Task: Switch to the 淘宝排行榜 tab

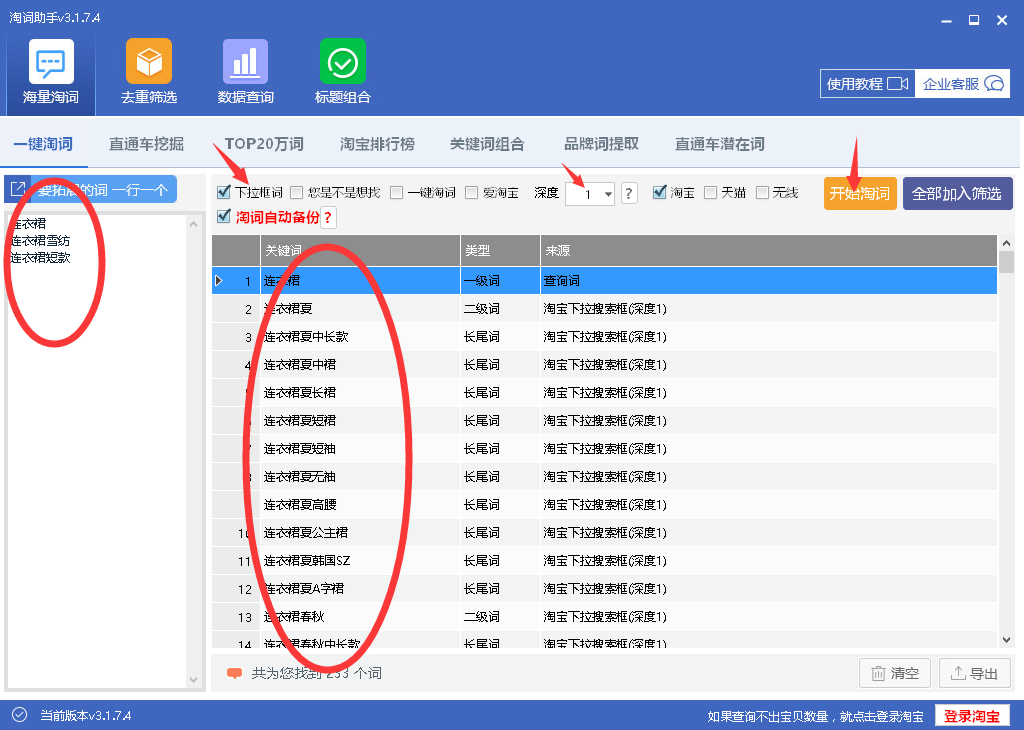Action: (377, 144)
